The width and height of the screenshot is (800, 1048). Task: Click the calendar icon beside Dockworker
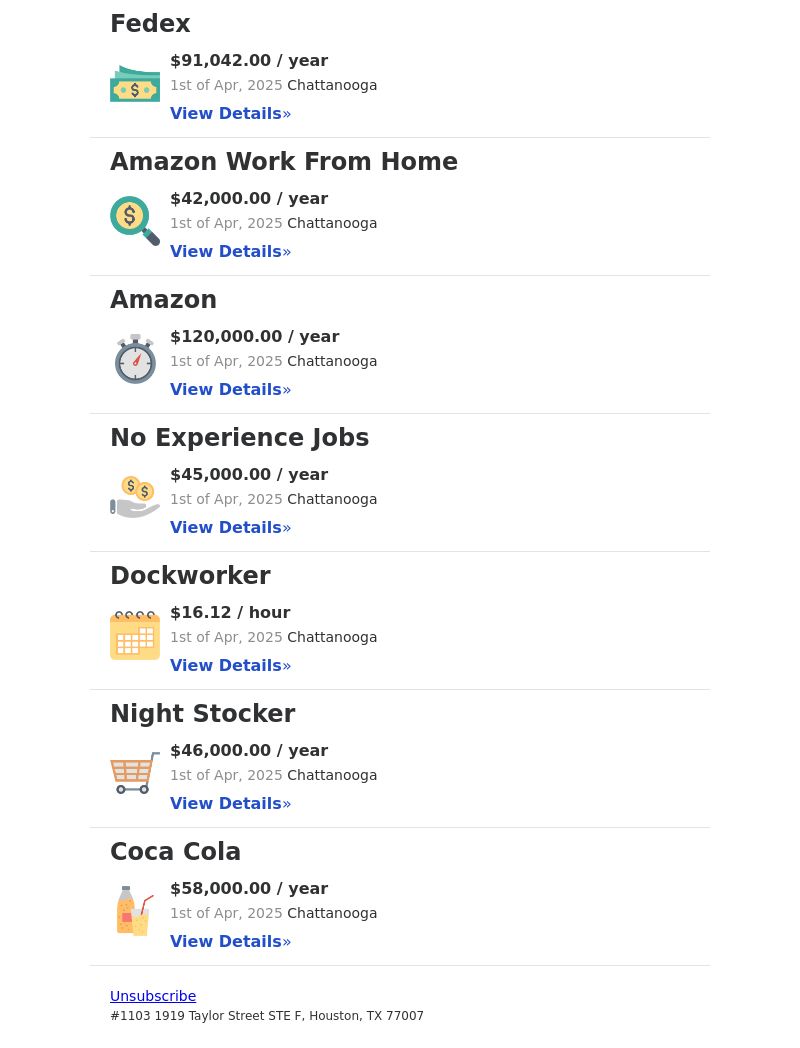[x=135, y=635]
